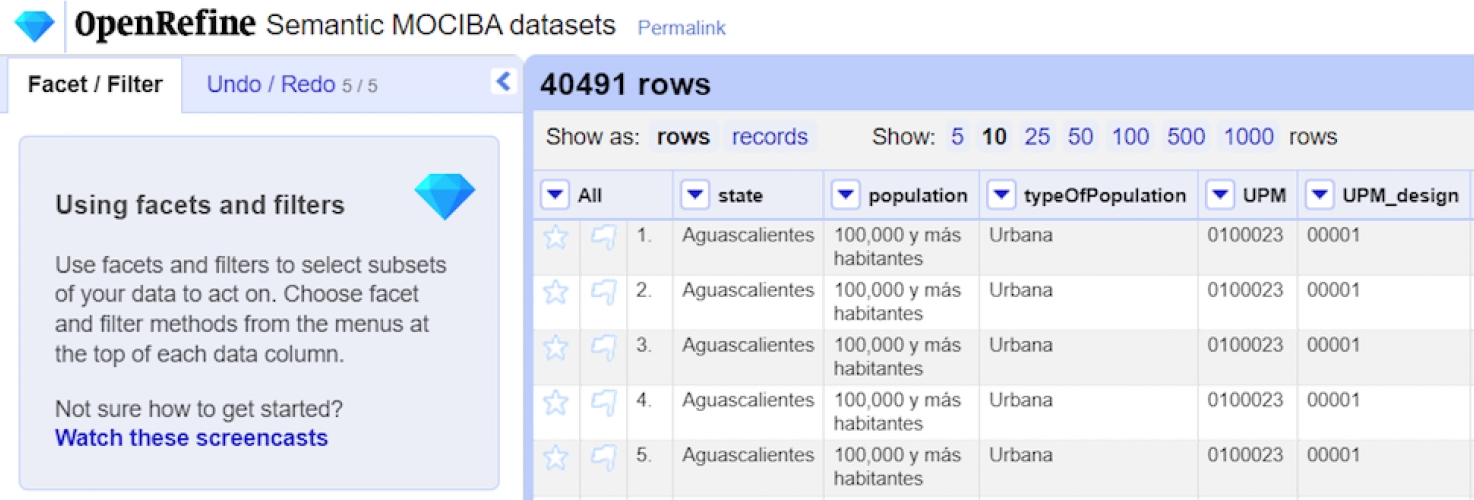
Task: Star row 1
Action: pos(556,237)
